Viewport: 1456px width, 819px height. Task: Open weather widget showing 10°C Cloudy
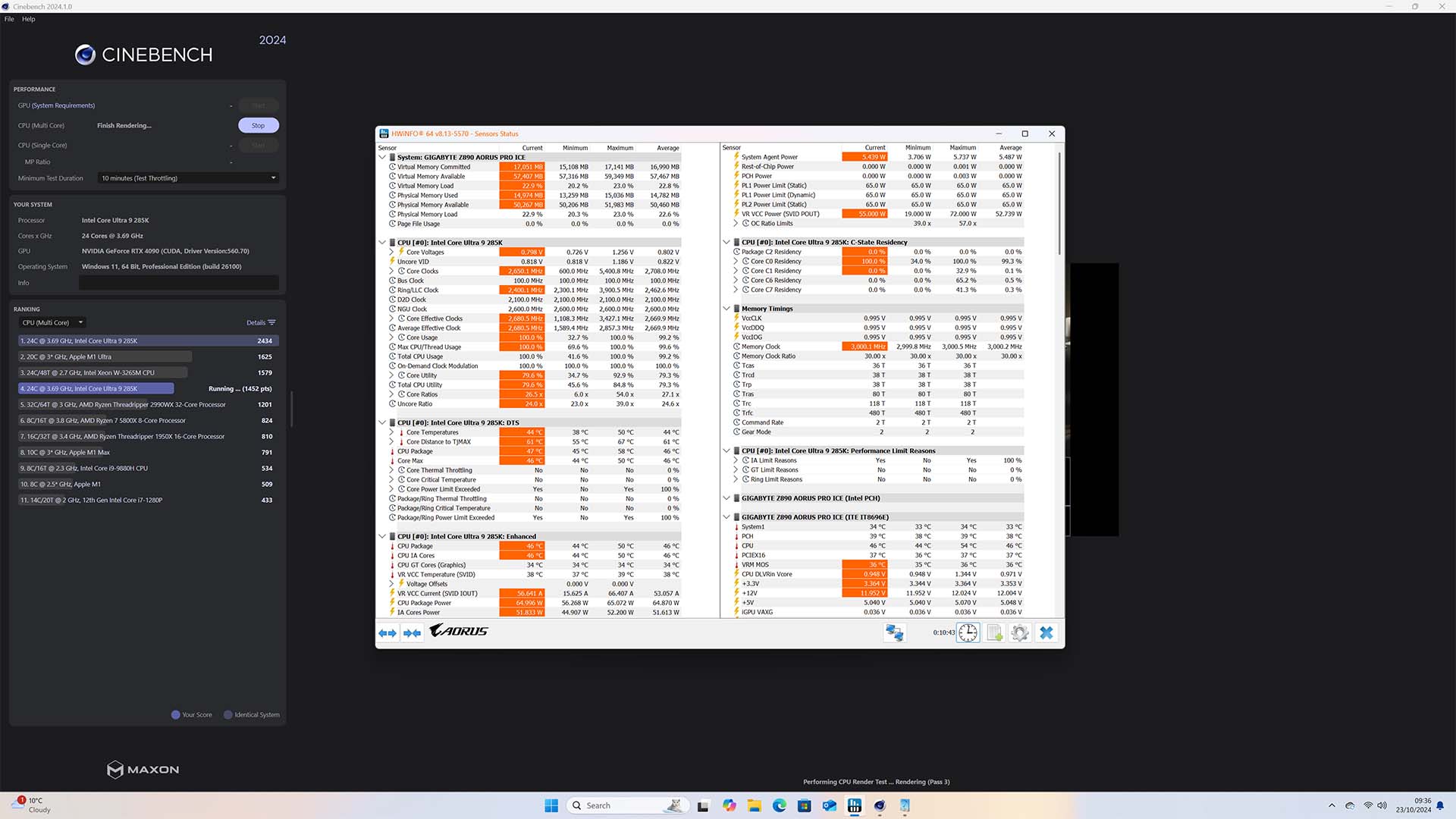point(32,805)
